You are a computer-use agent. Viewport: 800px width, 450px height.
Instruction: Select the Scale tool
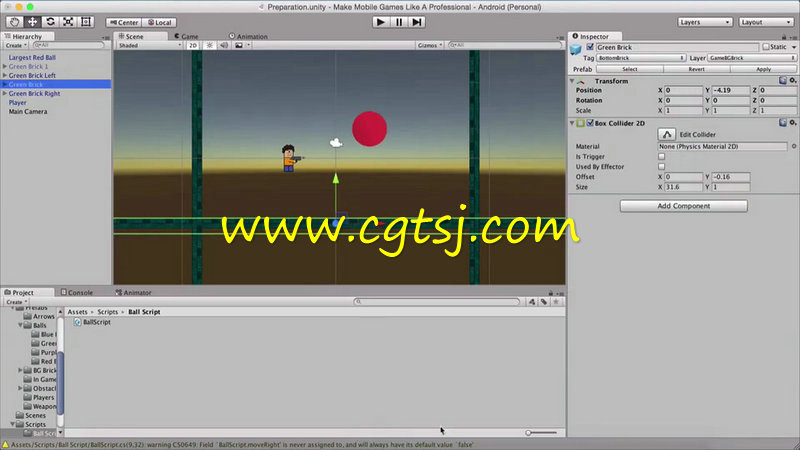click(x=68, y=22)
